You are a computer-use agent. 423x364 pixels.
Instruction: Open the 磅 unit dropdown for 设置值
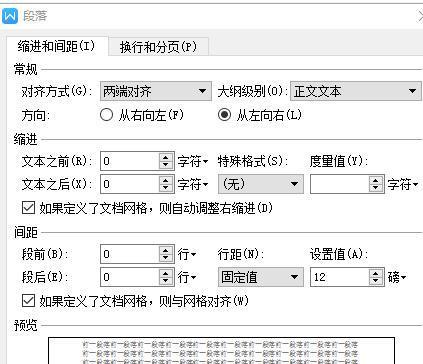397,277
